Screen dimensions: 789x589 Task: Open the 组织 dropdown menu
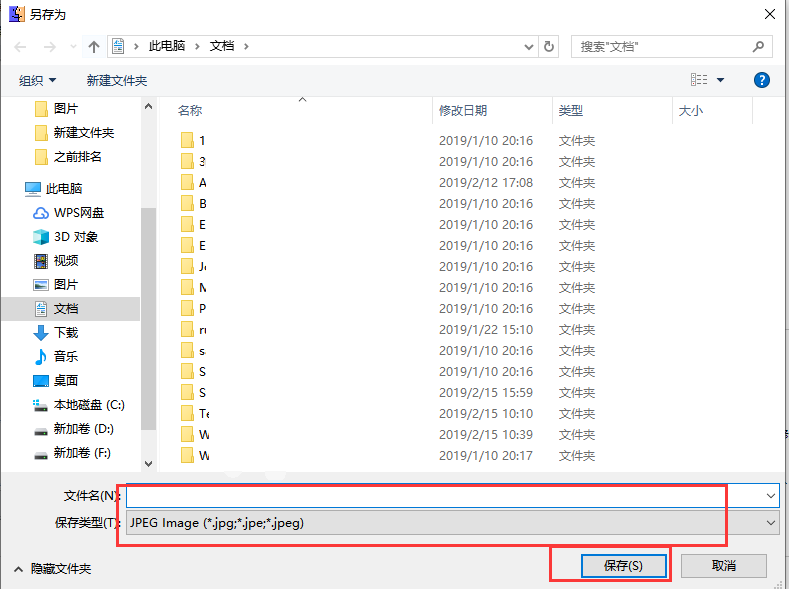click(38, 80)
